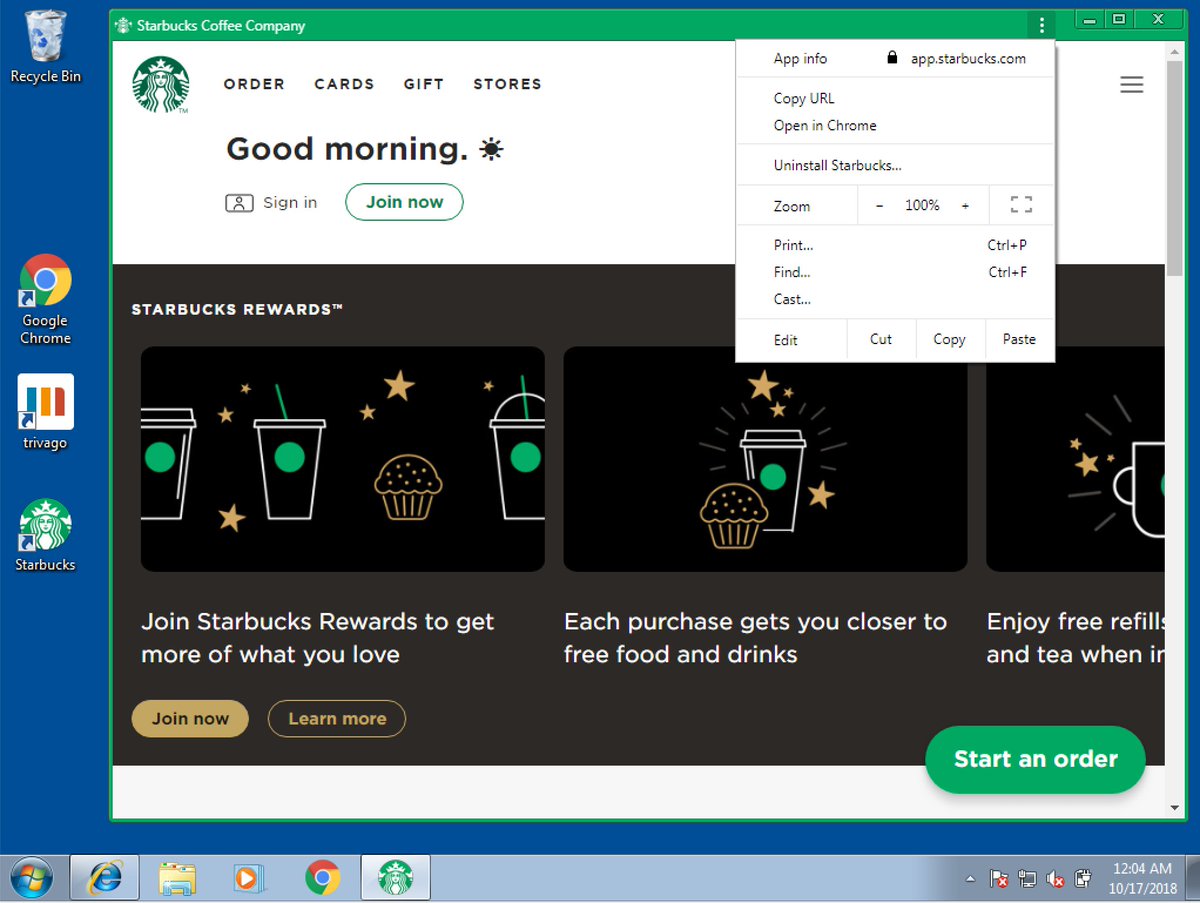Open Starbucks desktop shortcut
The image size is (1200, 903).
point(45,535)
